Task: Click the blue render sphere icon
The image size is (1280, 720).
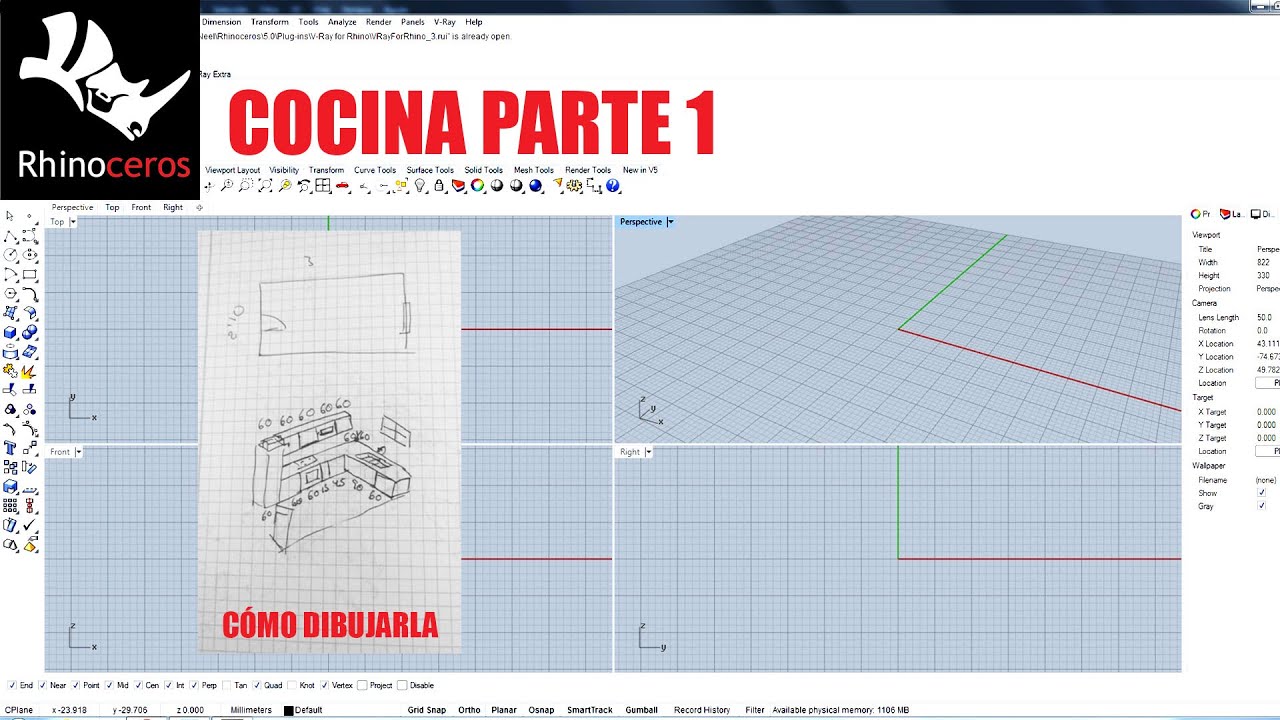Action: coord(535,186)
